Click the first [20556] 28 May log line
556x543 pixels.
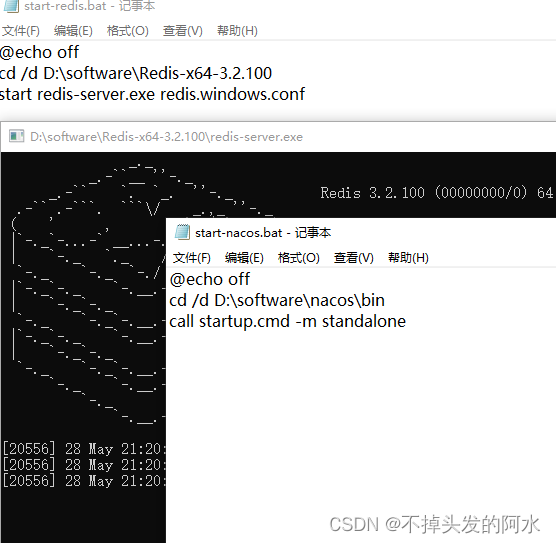(84, 449)
